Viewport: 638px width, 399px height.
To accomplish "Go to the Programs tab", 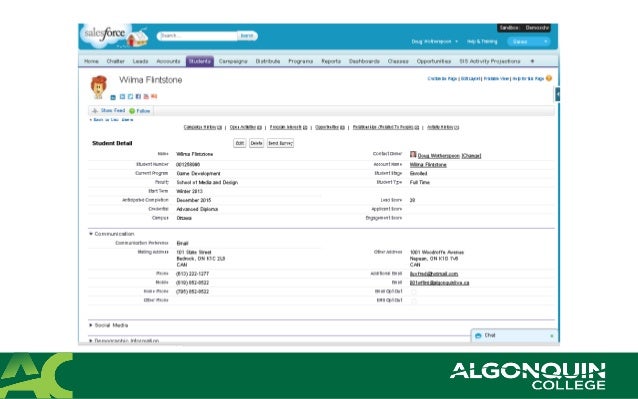I will (x=300, y=61).
